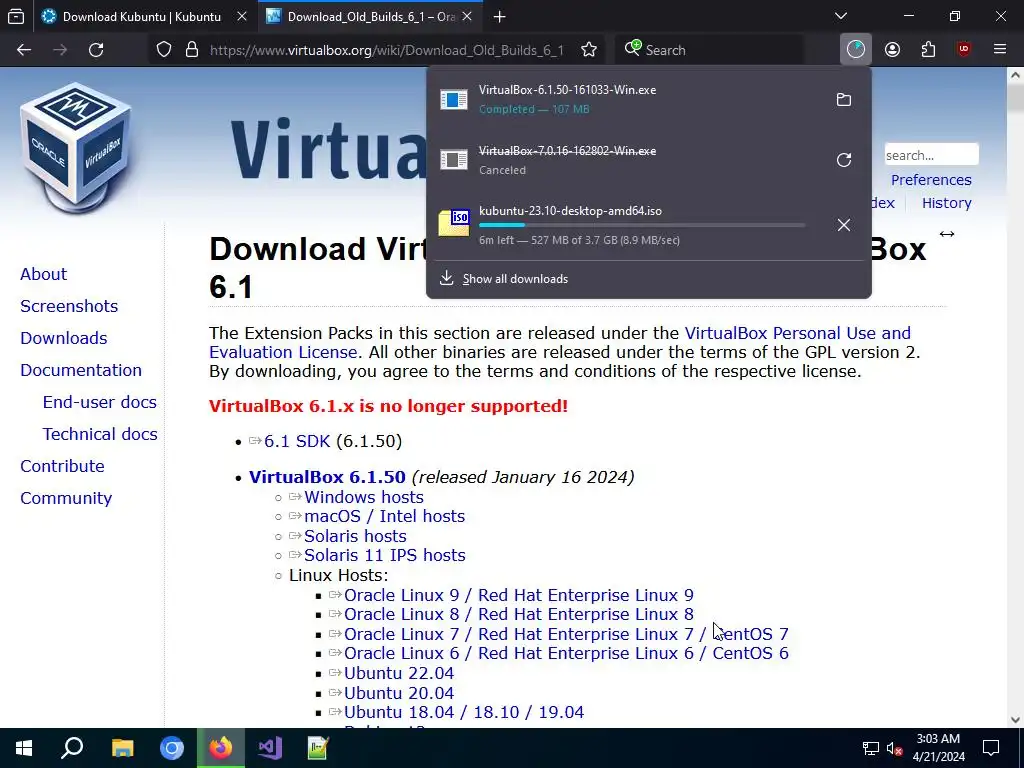Open Windows taskbar search
The height and width of the screenshot is (768, 1024).
coord(72,748)
